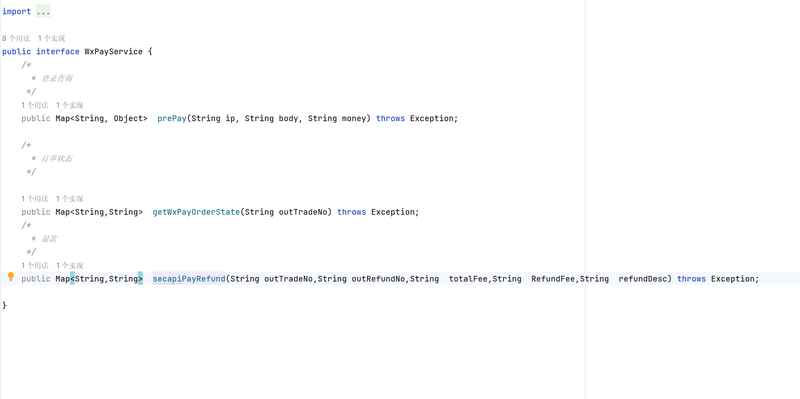Open '1 个实现' hint above prePay
This screenshot has height=399, width=800.
(69, 105)
